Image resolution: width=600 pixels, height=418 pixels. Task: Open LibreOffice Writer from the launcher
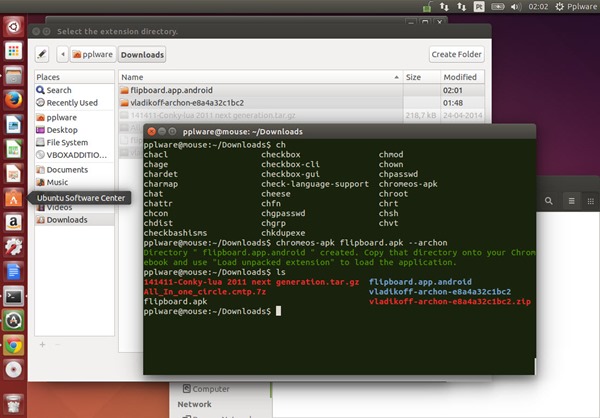[13, 124]
